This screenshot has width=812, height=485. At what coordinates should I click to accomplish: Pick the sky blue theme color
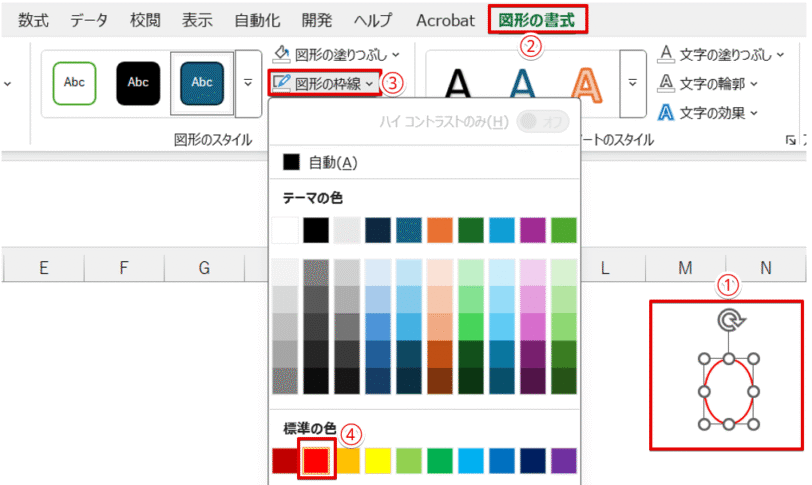(502, 230)
